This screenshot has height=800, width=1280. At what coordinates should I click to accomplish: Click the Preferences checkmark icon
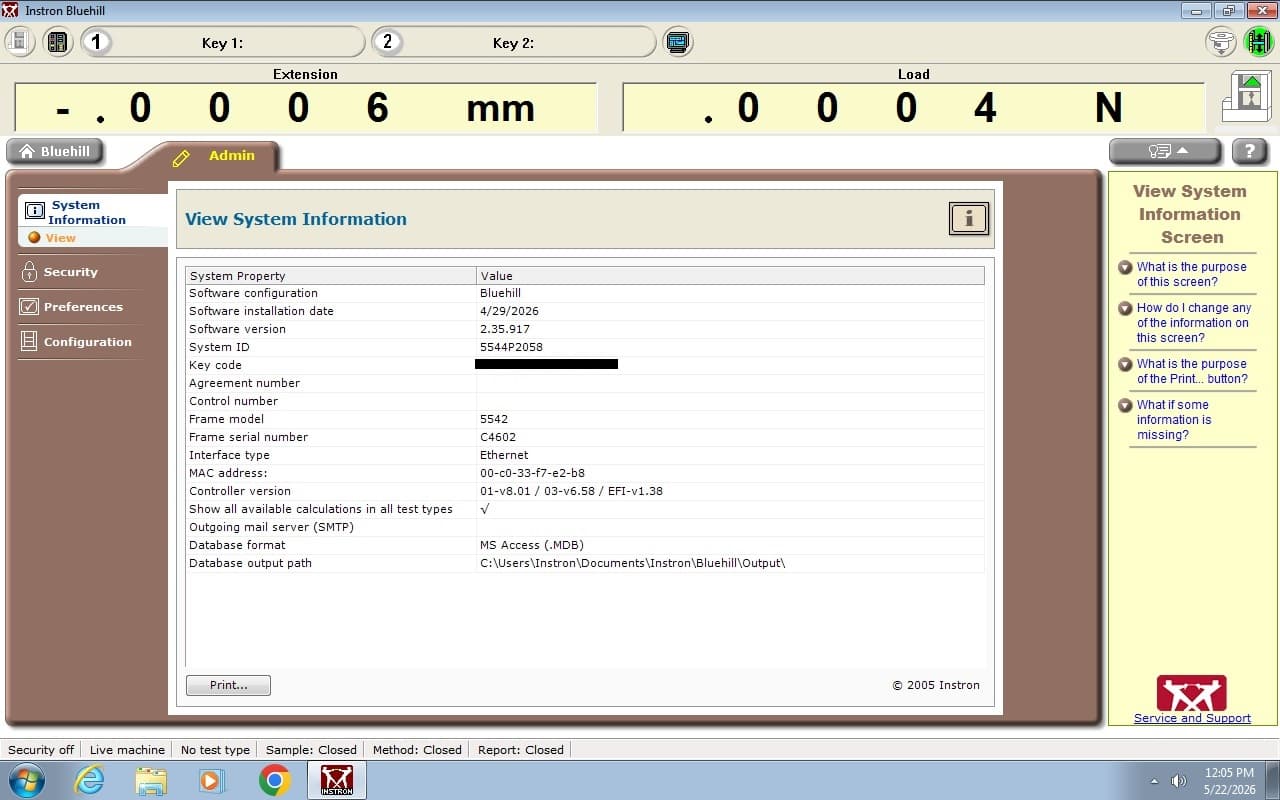click(x=30, y=307)
